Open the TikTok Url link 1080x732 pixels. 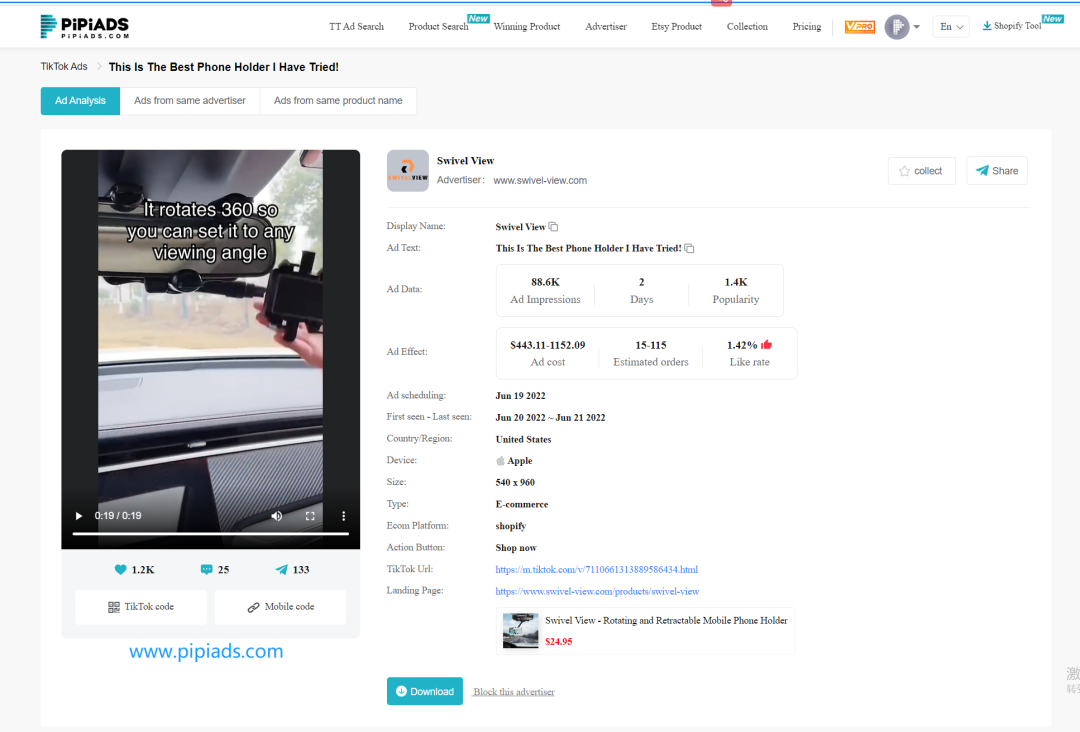(x=596, y=569)
